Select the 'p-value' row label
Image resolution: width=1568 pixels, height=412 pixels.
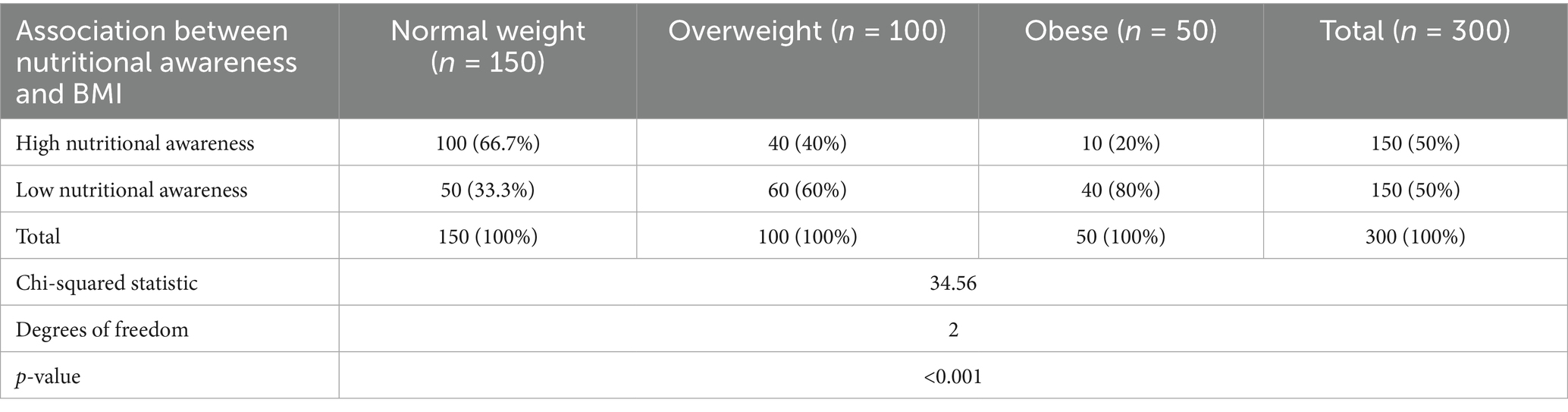[49, 376]
